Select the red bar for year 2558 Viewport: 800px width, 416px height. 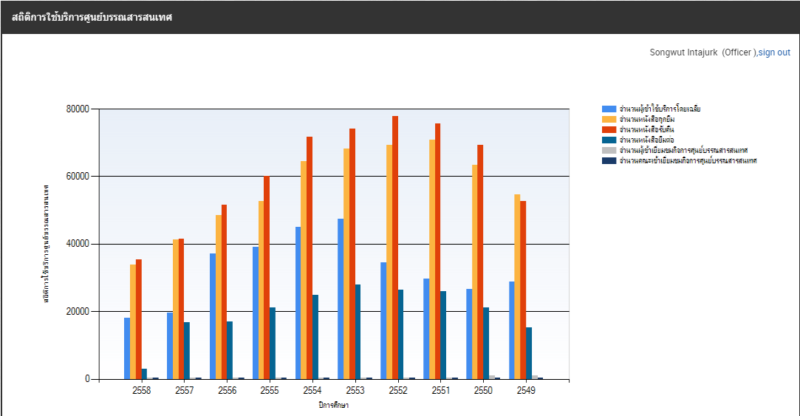click(139, 320)
